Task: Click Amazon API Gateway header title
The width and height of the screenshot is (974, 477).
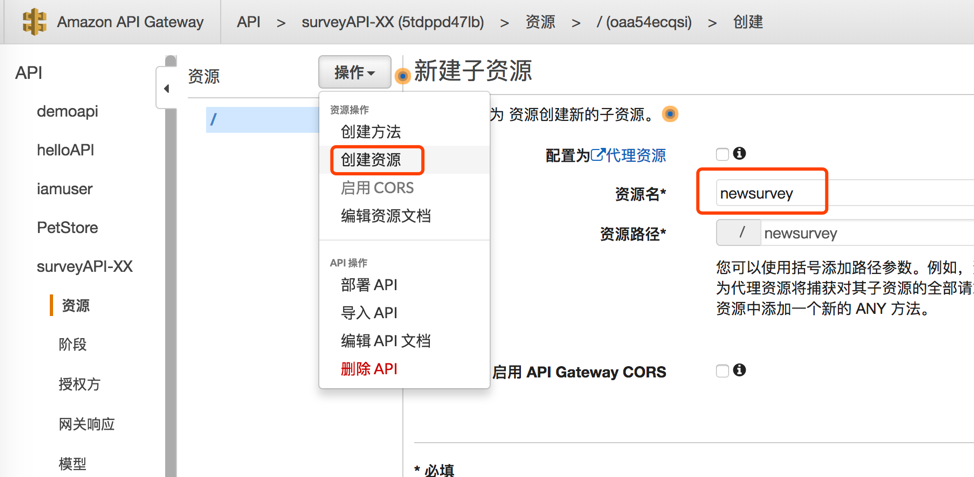Action: (x=130, y=22)
